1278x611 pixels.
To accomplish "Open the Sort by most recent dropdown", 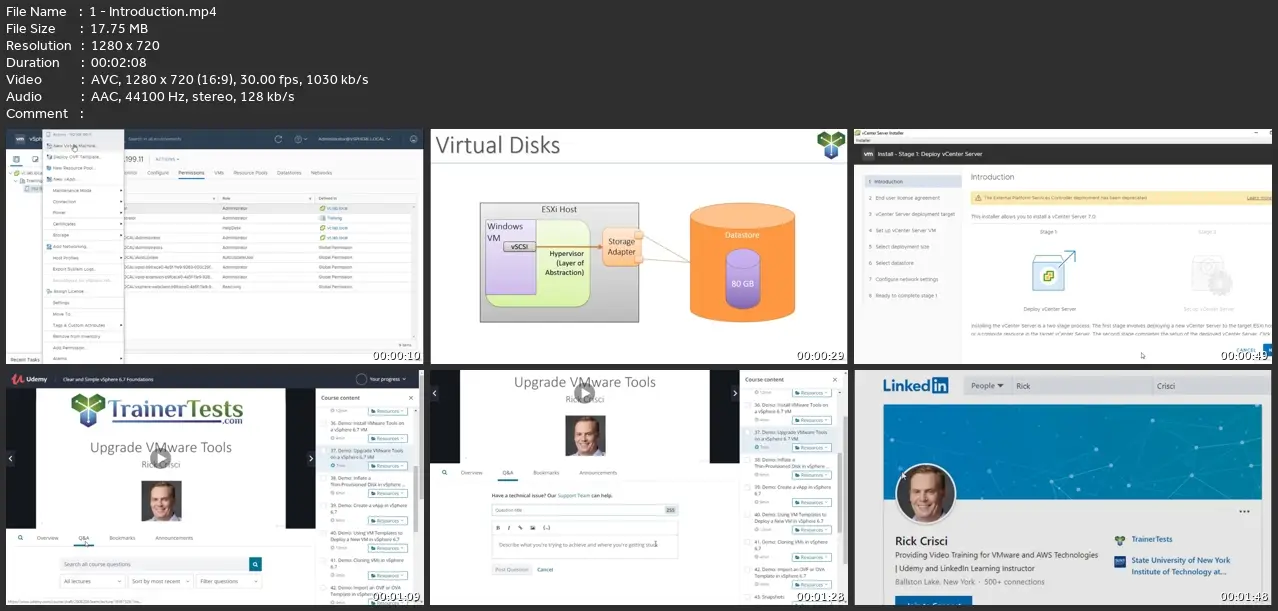I will coord(160,581).
